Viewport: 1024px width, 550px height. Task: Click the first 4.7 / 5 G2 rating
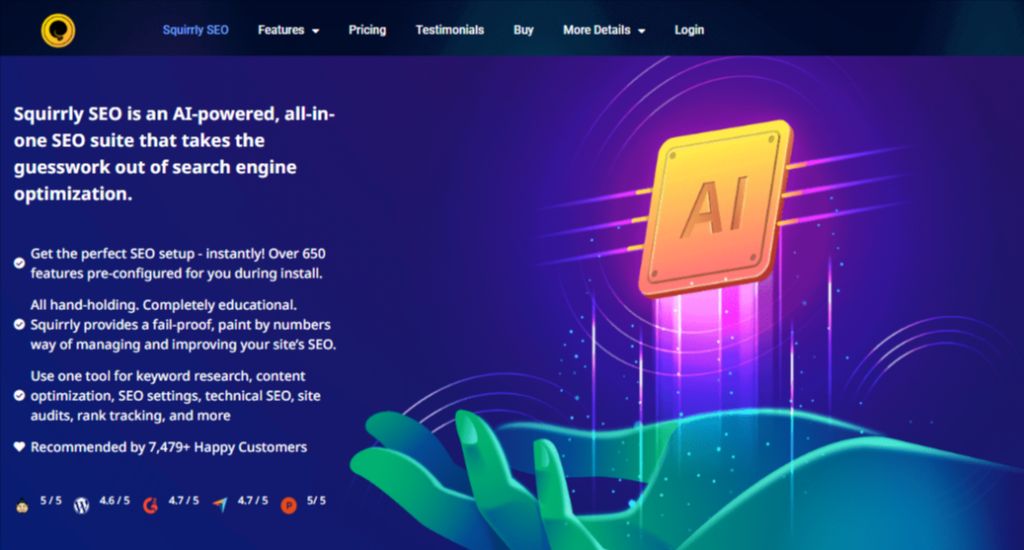(184, 500)
